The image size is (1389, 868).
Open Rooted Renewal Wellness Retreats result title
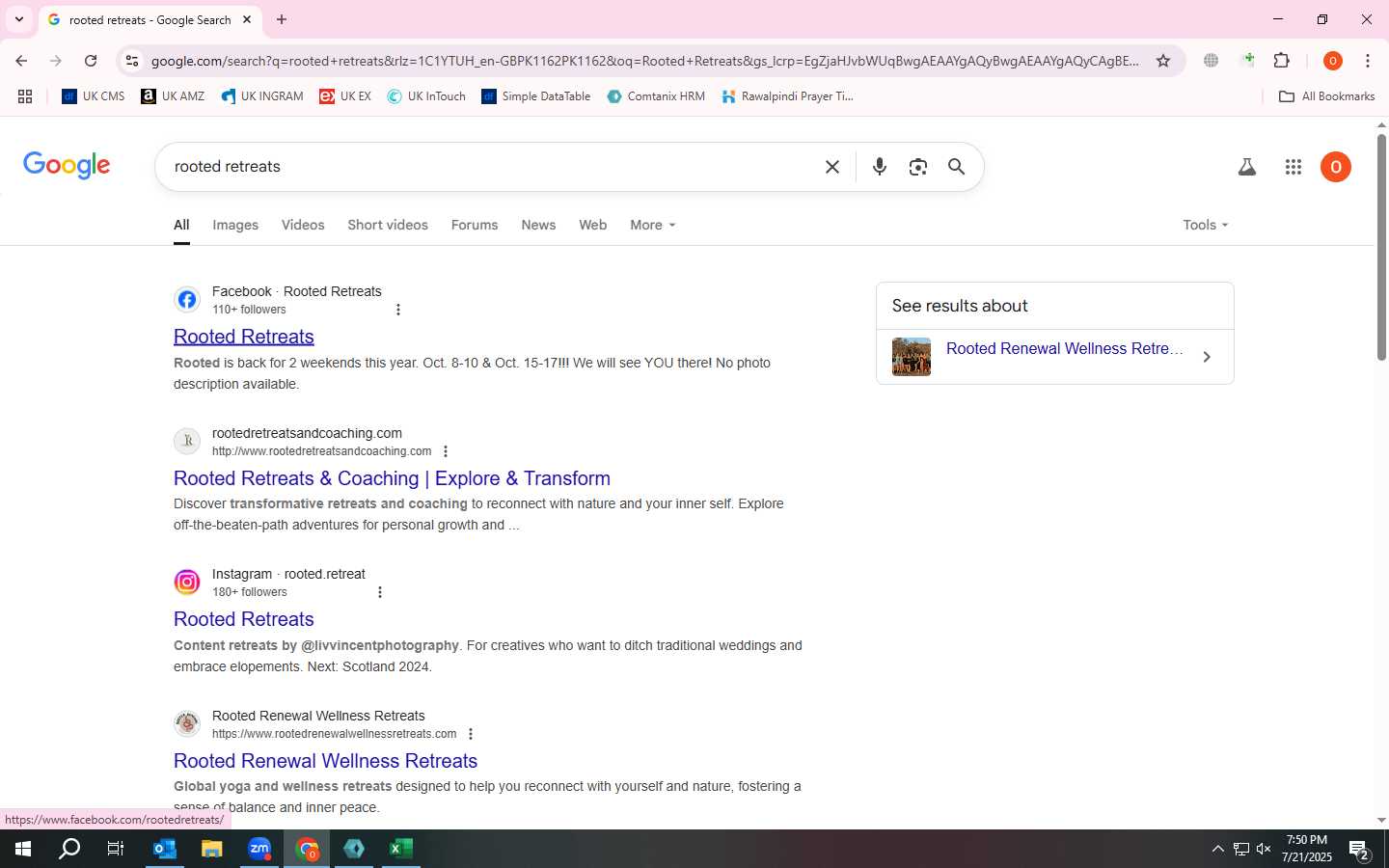(326, 761)
